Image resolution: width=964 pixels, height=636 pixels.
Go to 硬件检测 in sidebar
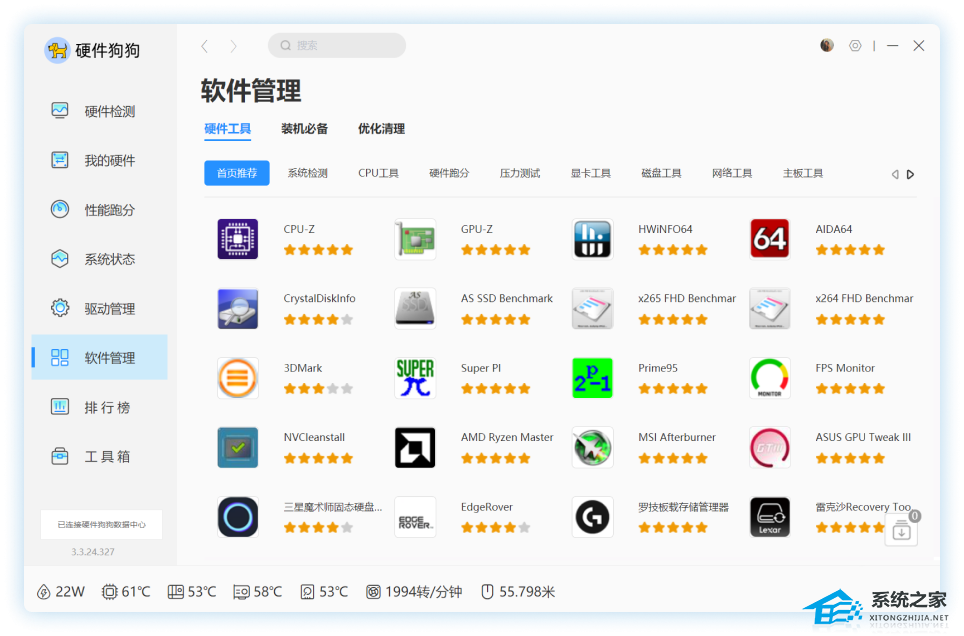tap(100, 111)
